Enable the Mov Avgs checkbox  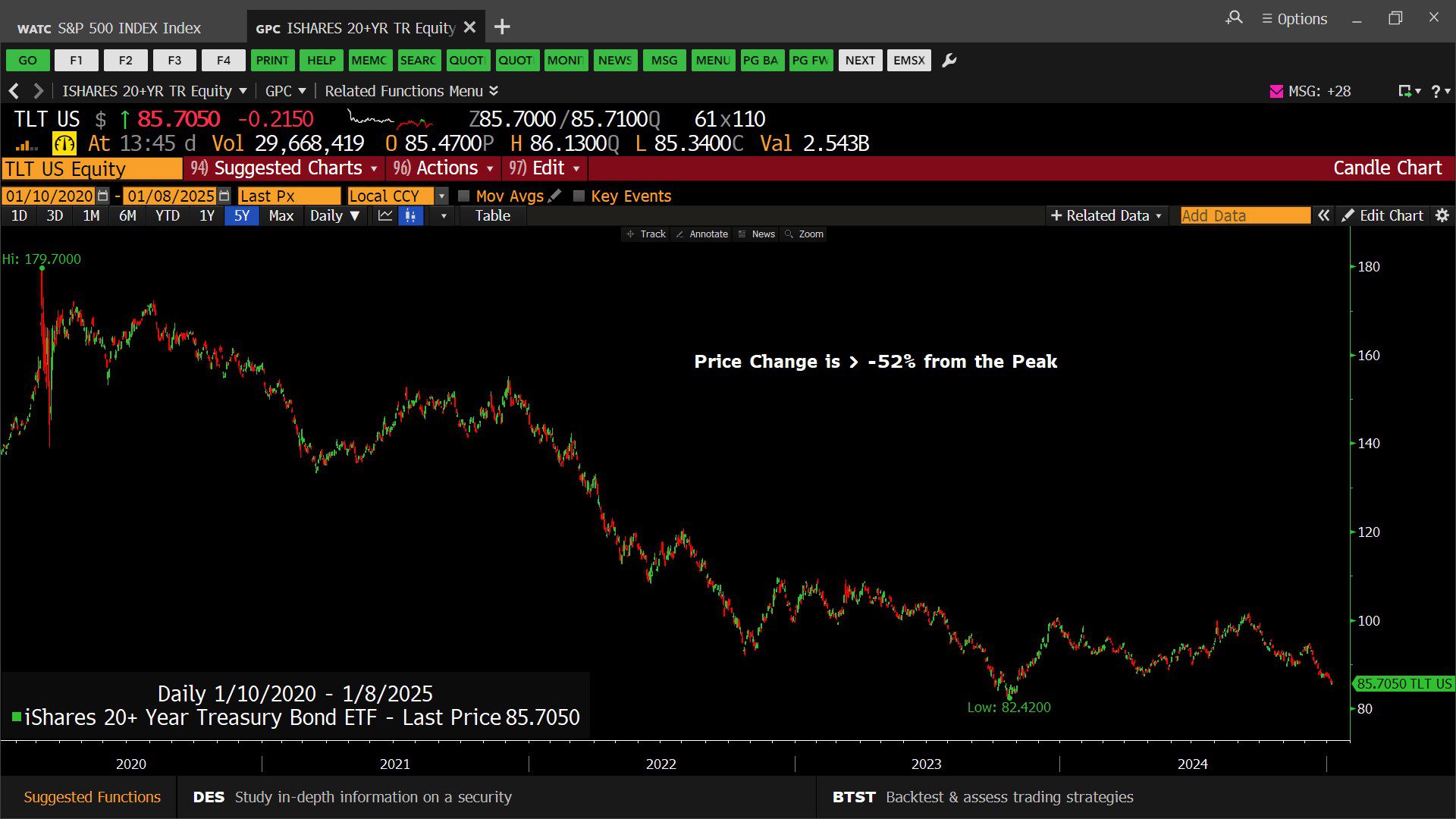[x=464, y=196]
